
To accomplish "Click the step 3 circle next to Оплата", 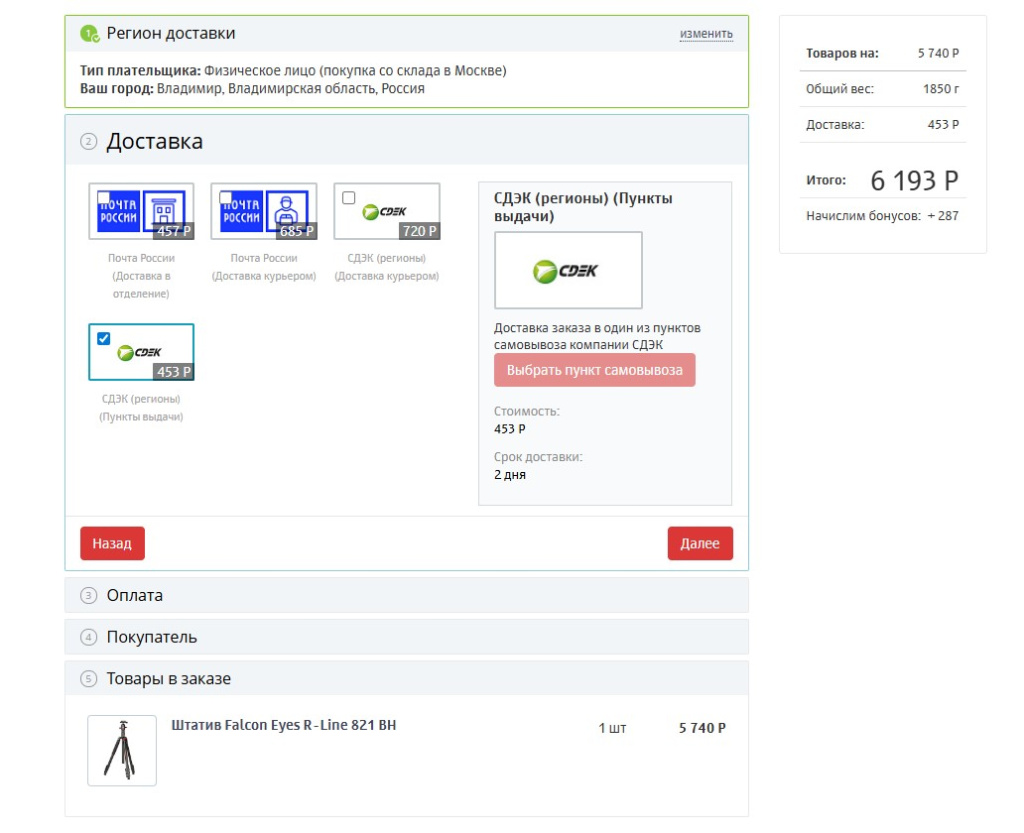I will click(89, 596).
